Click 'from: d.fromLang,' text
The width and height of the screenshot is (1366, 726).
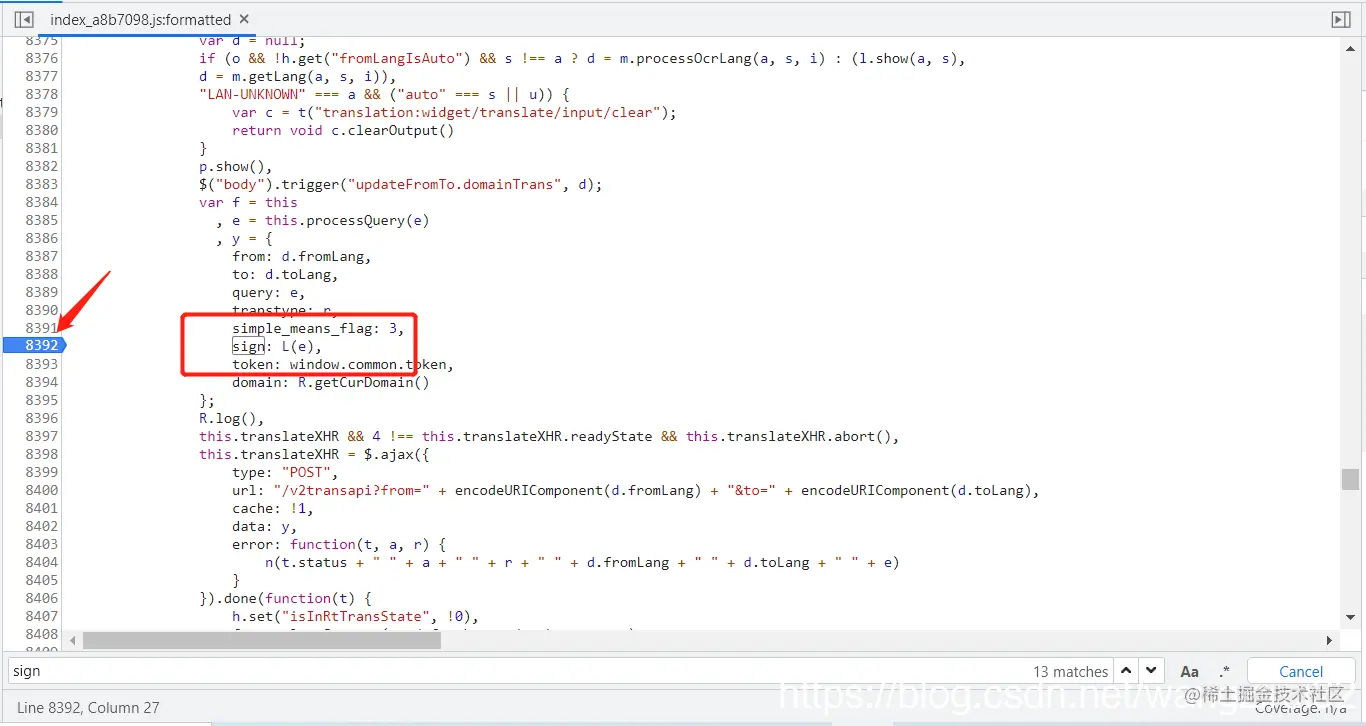point(302,256)
